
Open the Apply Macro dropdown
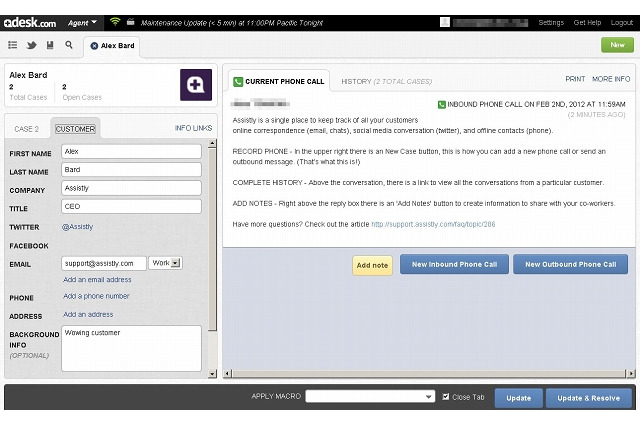pyautogui.click(x=370, y=397)
